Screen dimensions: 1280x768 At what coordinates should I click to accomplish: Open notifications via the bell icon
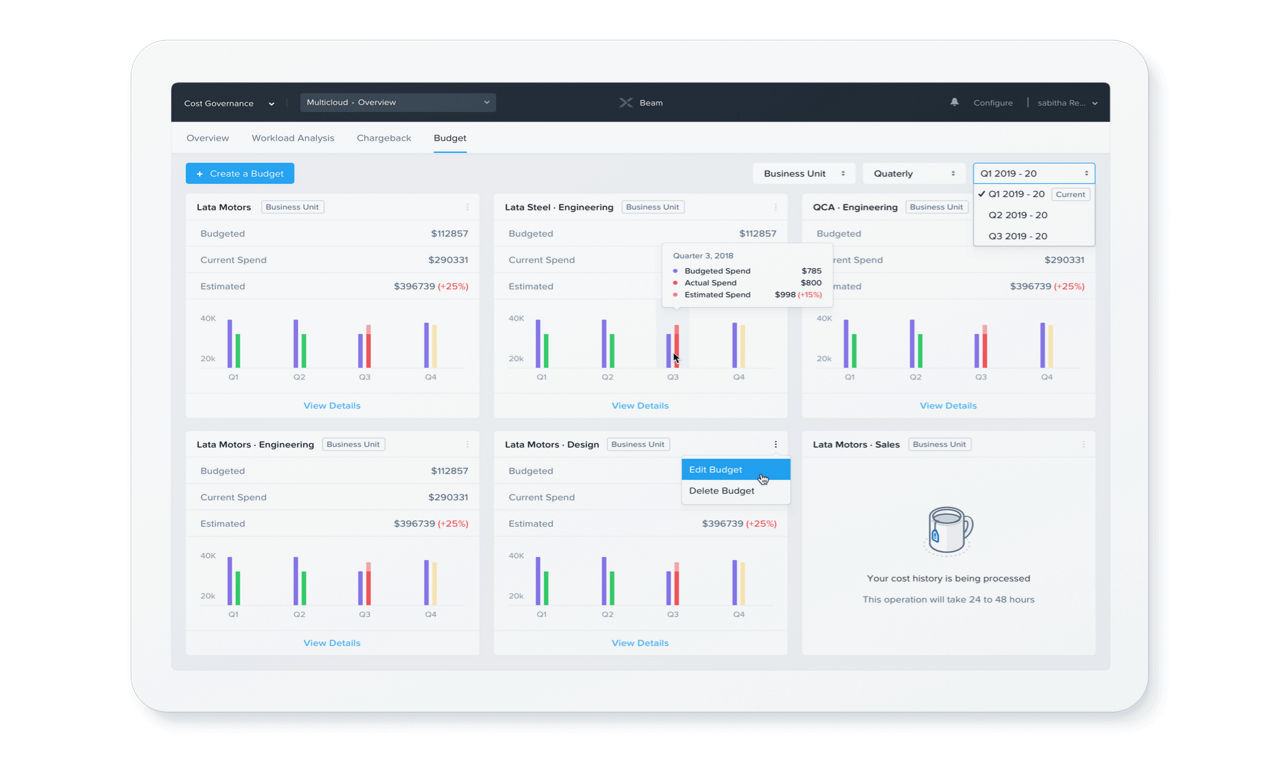click(954, 102)
